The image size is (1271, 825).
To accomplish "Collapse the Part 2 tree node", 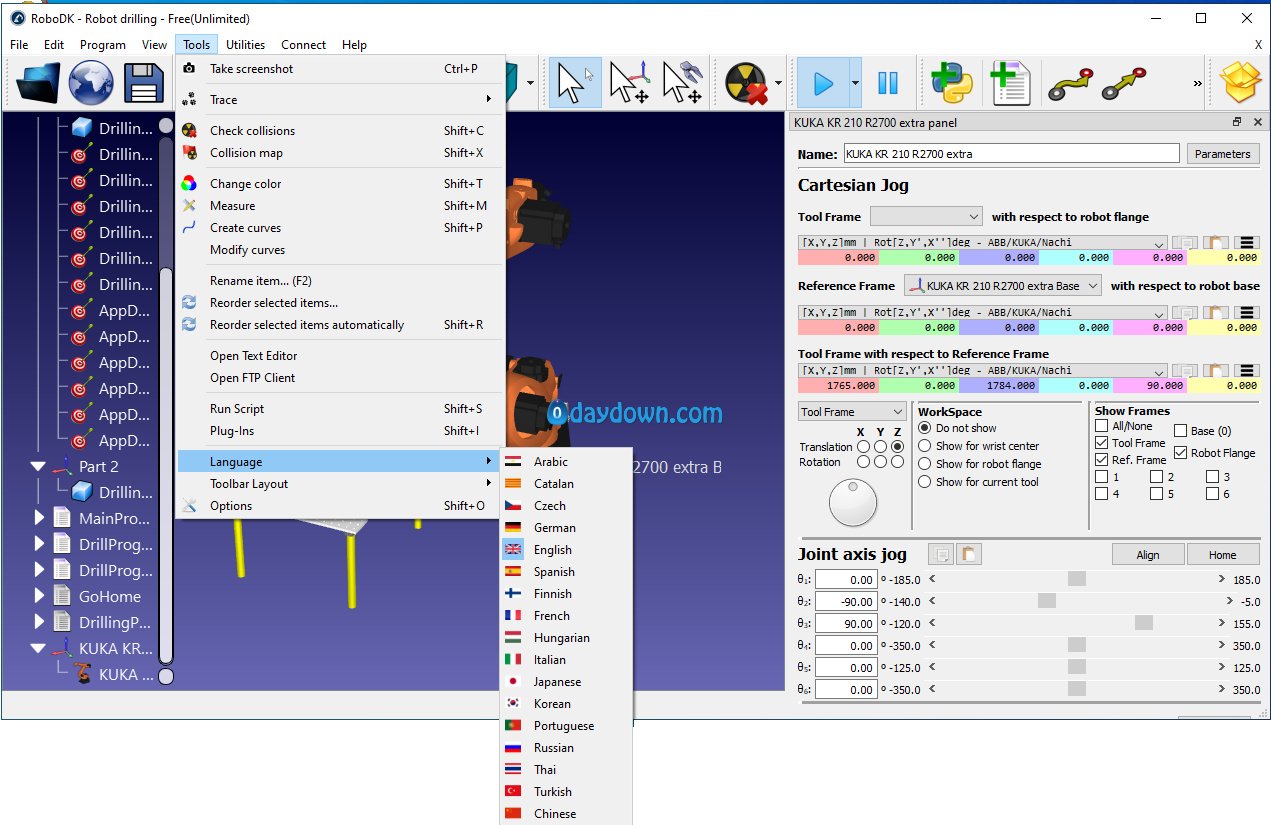I will pos(39,466).
